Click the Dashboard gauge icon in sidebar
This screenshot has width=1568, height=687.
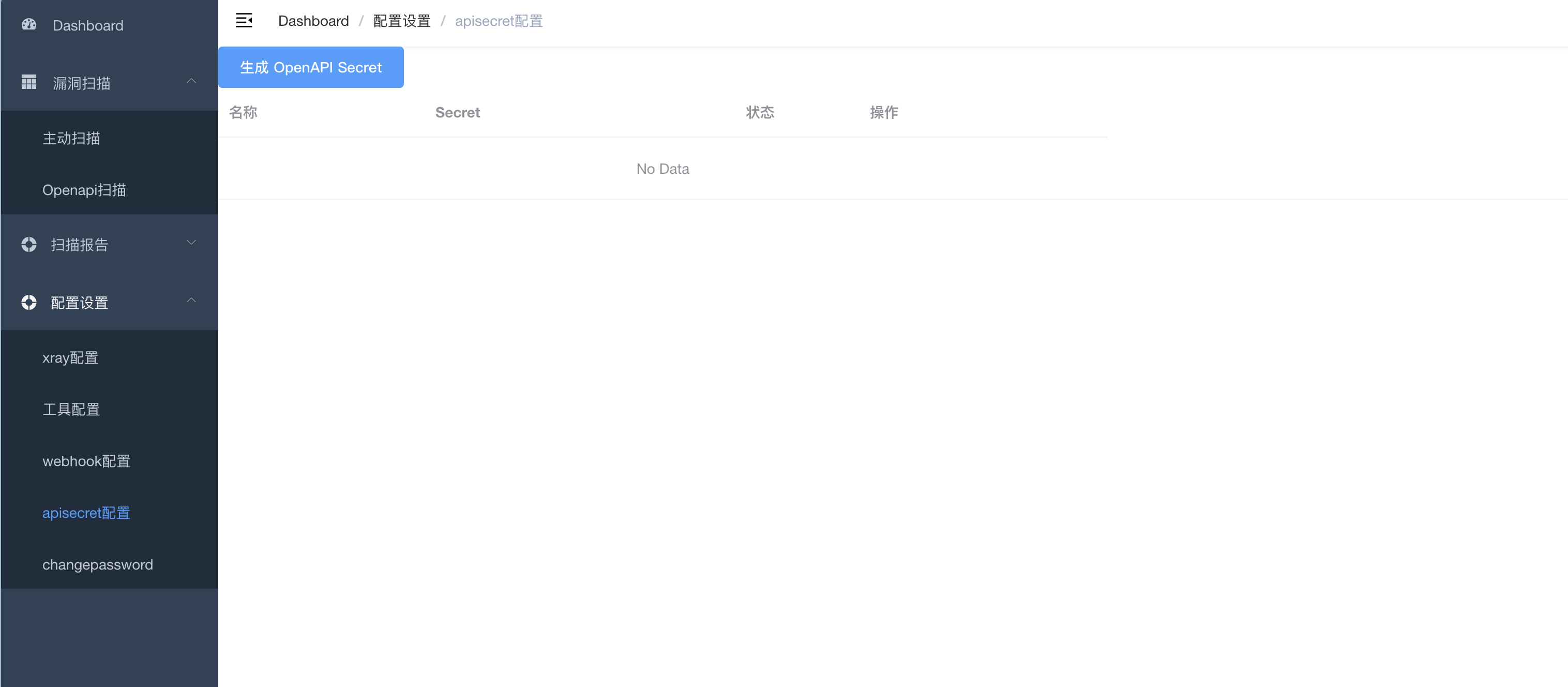[x=28, y=24]
